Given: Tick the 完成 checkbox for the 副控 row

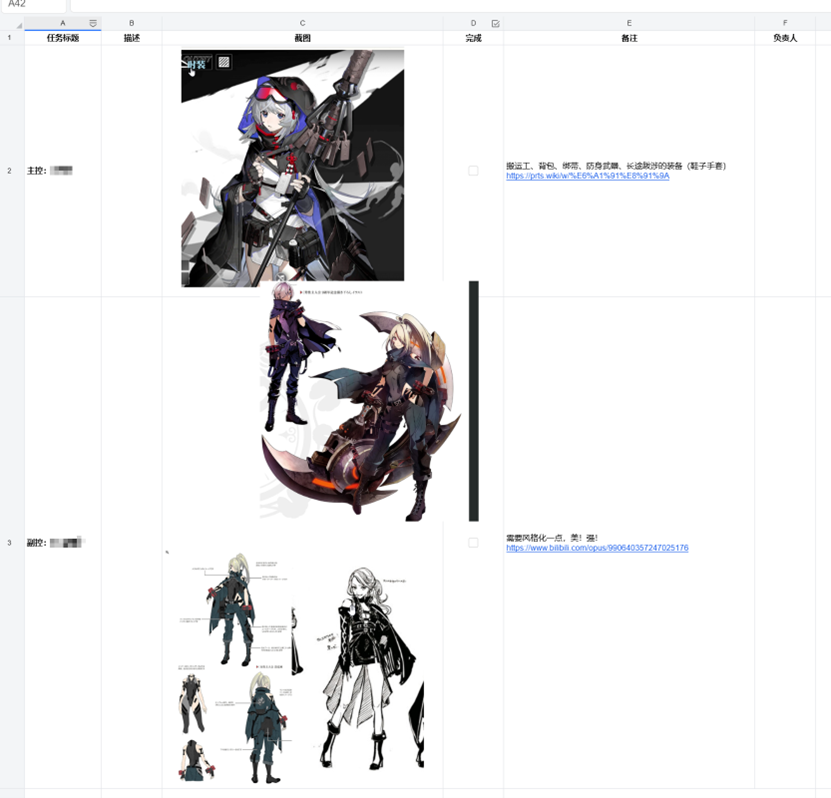Looking at the screenshot, I should click(473, 543).
